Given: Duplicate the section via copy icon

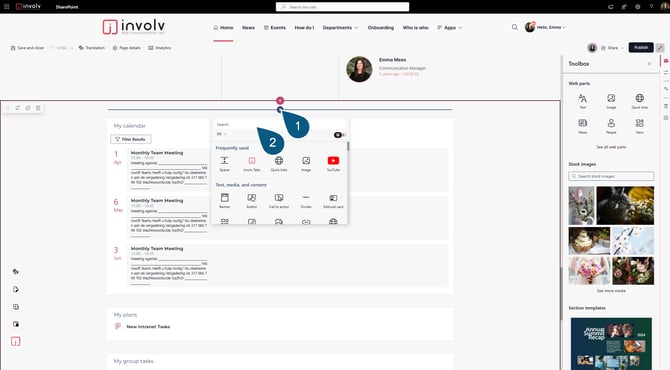Looking at the screenshot, I should coord(28,108).
